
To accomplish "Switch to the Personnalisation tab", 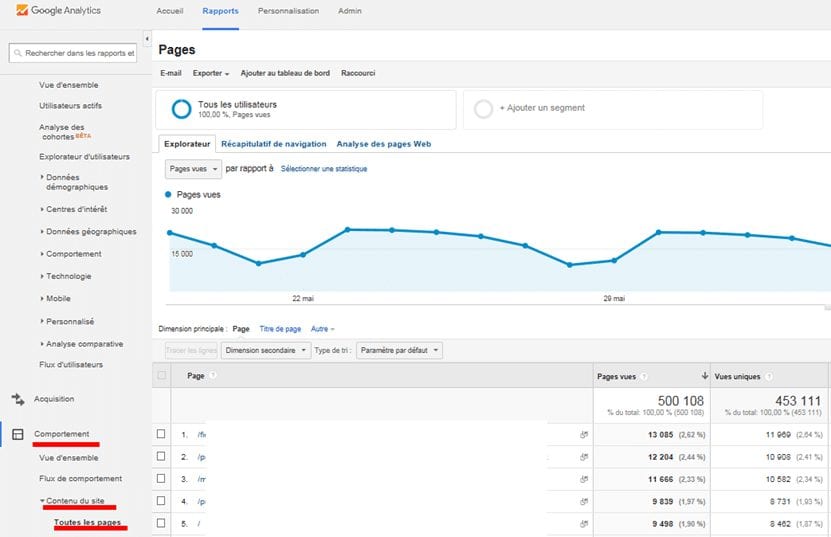I will (x=288, y=11).
